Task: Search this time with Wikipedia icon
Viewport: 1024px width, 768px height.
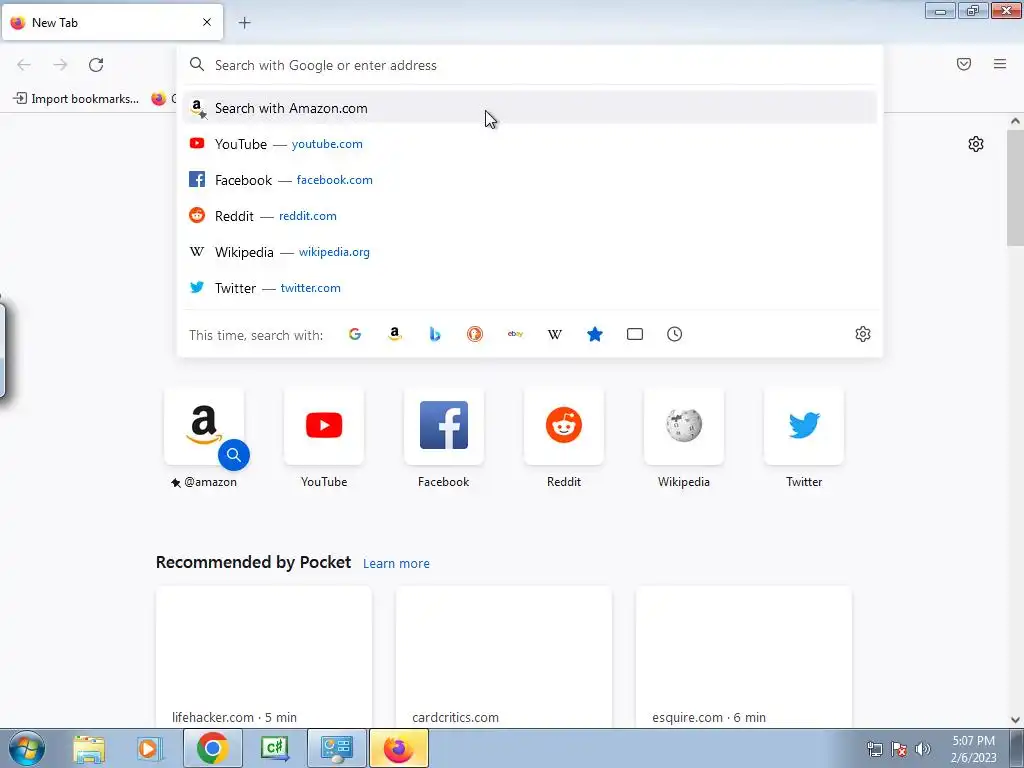Action: 554,334
